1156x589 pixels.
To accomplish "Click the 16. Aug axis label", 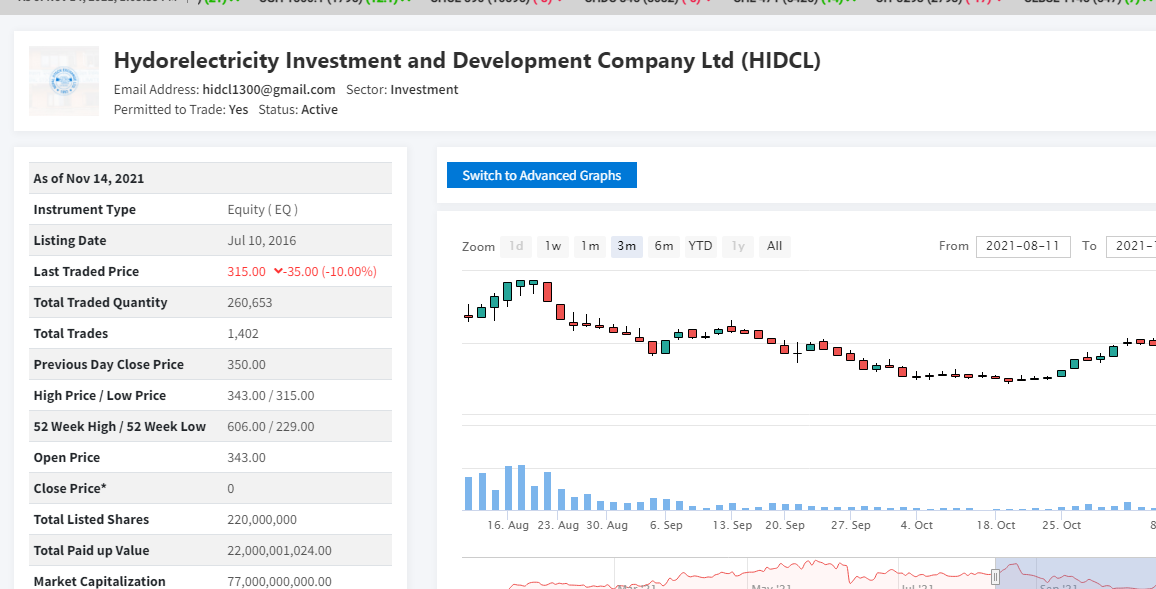I will coord(508,525).
